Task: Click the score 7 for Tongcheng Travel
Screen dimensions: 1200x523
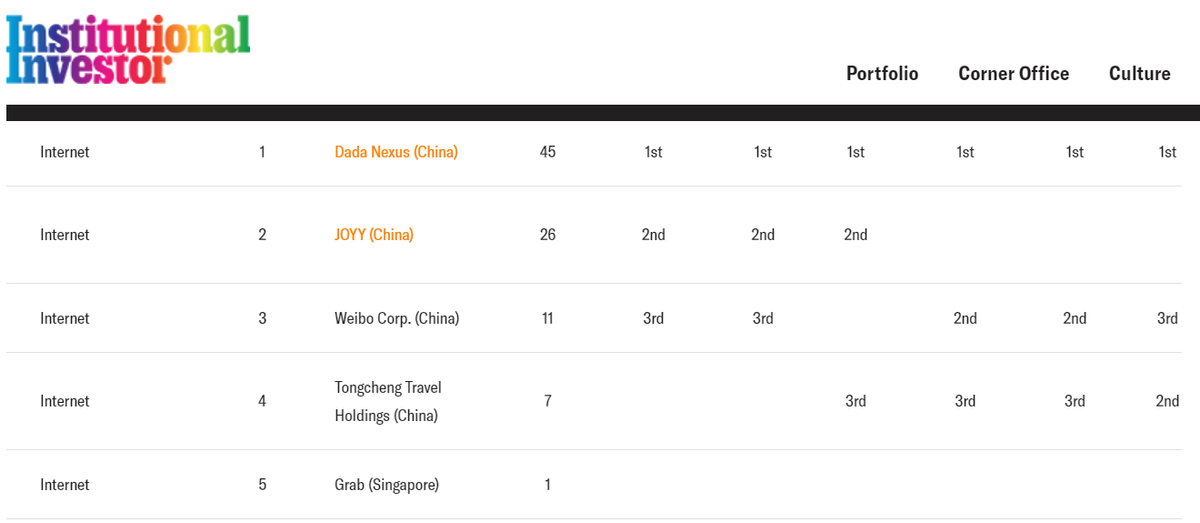Action: pyautogui.click(x=547, y=401)
